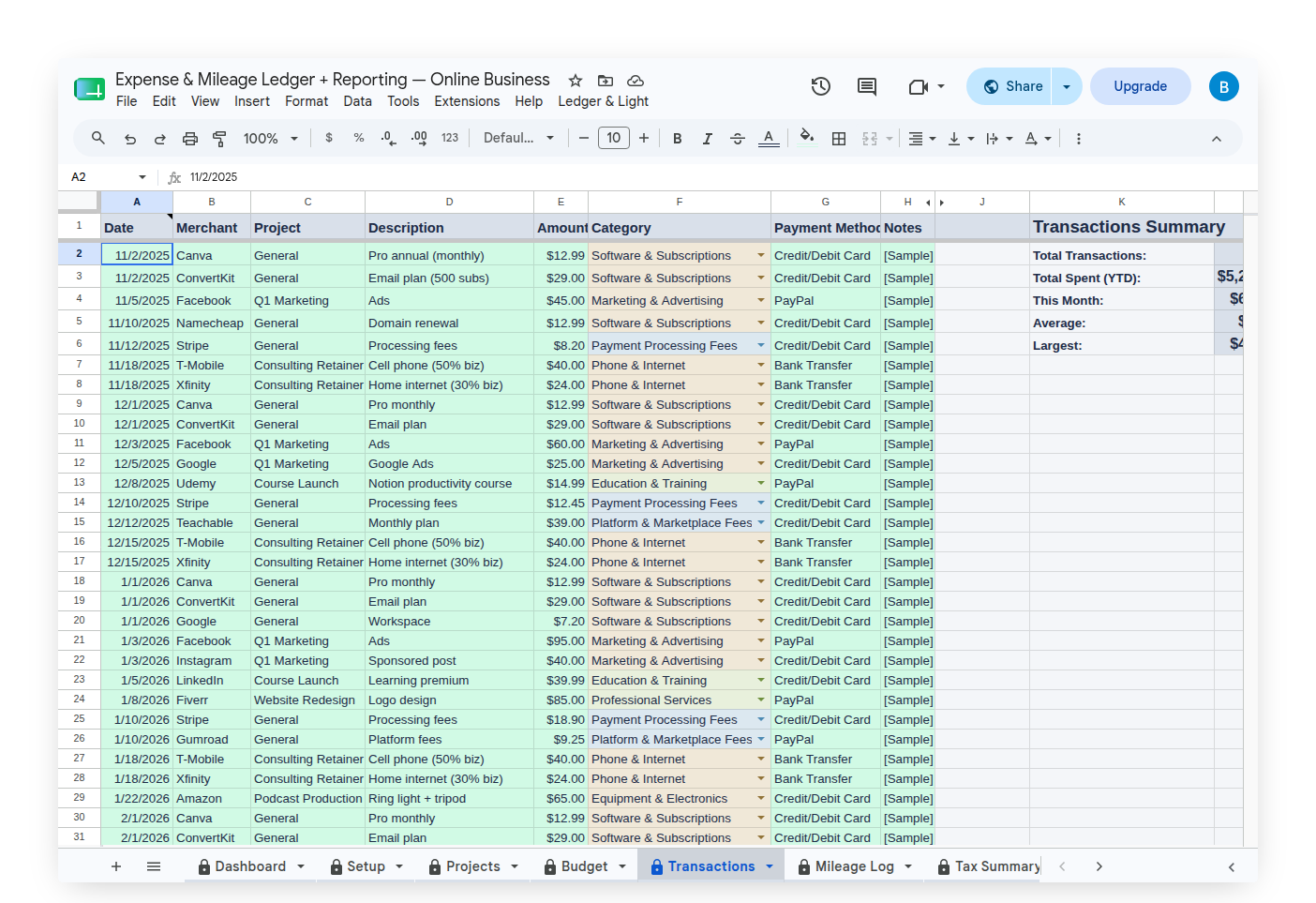This screenshot has height=903, width=1316.
Task: Click the print icon
Action: pos(190,139)
